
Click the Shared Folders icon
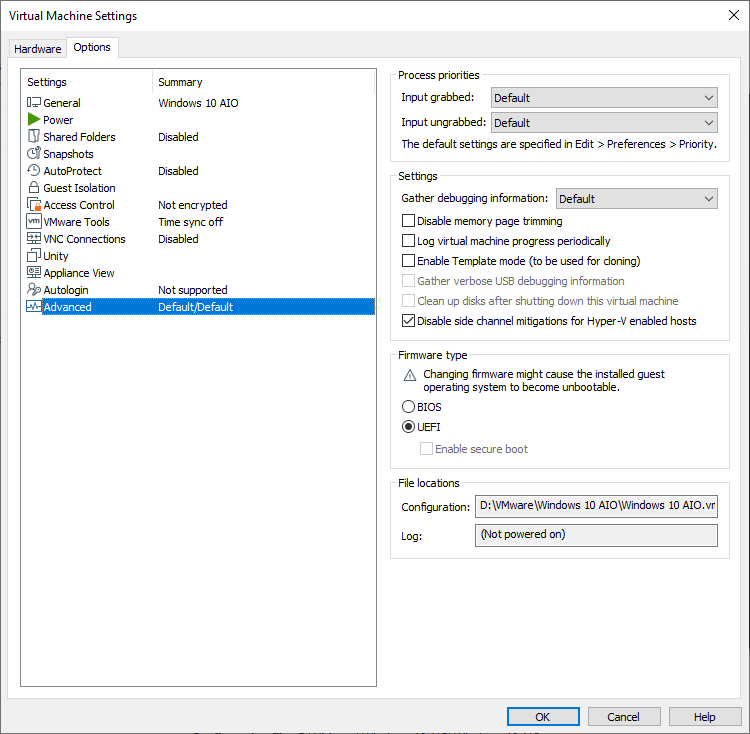point(34,137)
